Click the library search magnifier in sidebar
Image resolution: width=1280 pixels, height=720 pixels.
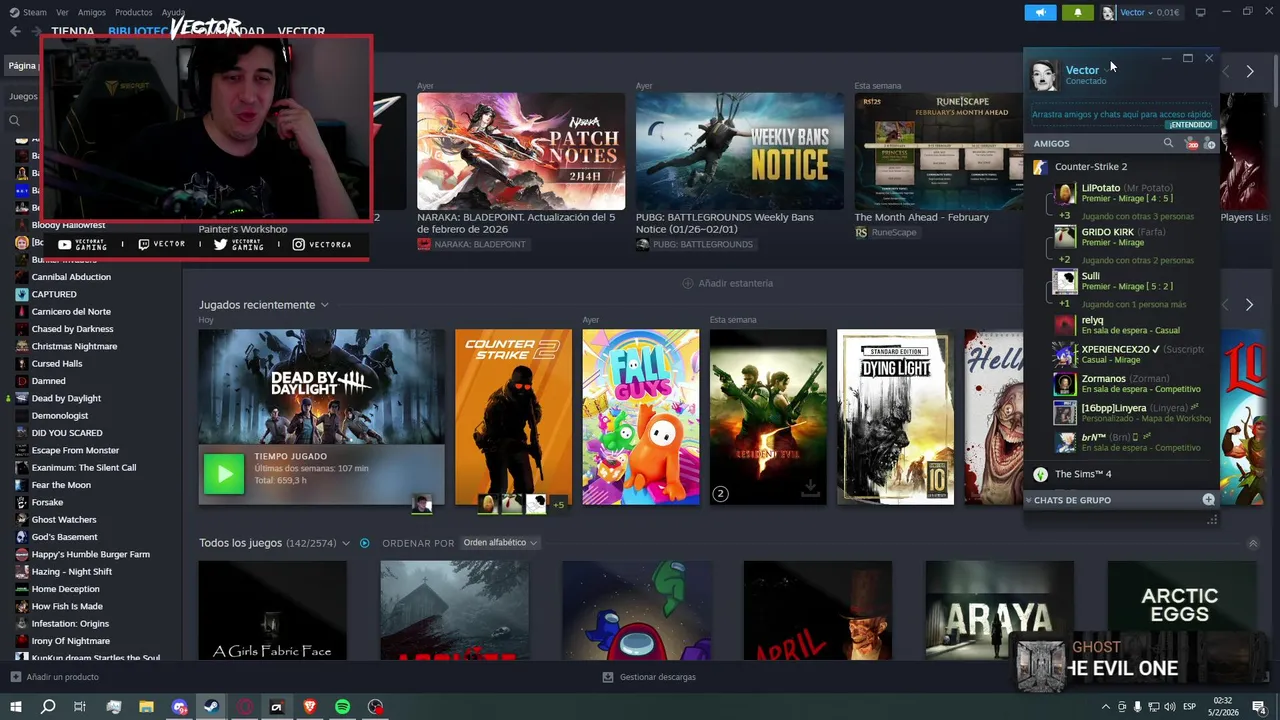point(14,121)
